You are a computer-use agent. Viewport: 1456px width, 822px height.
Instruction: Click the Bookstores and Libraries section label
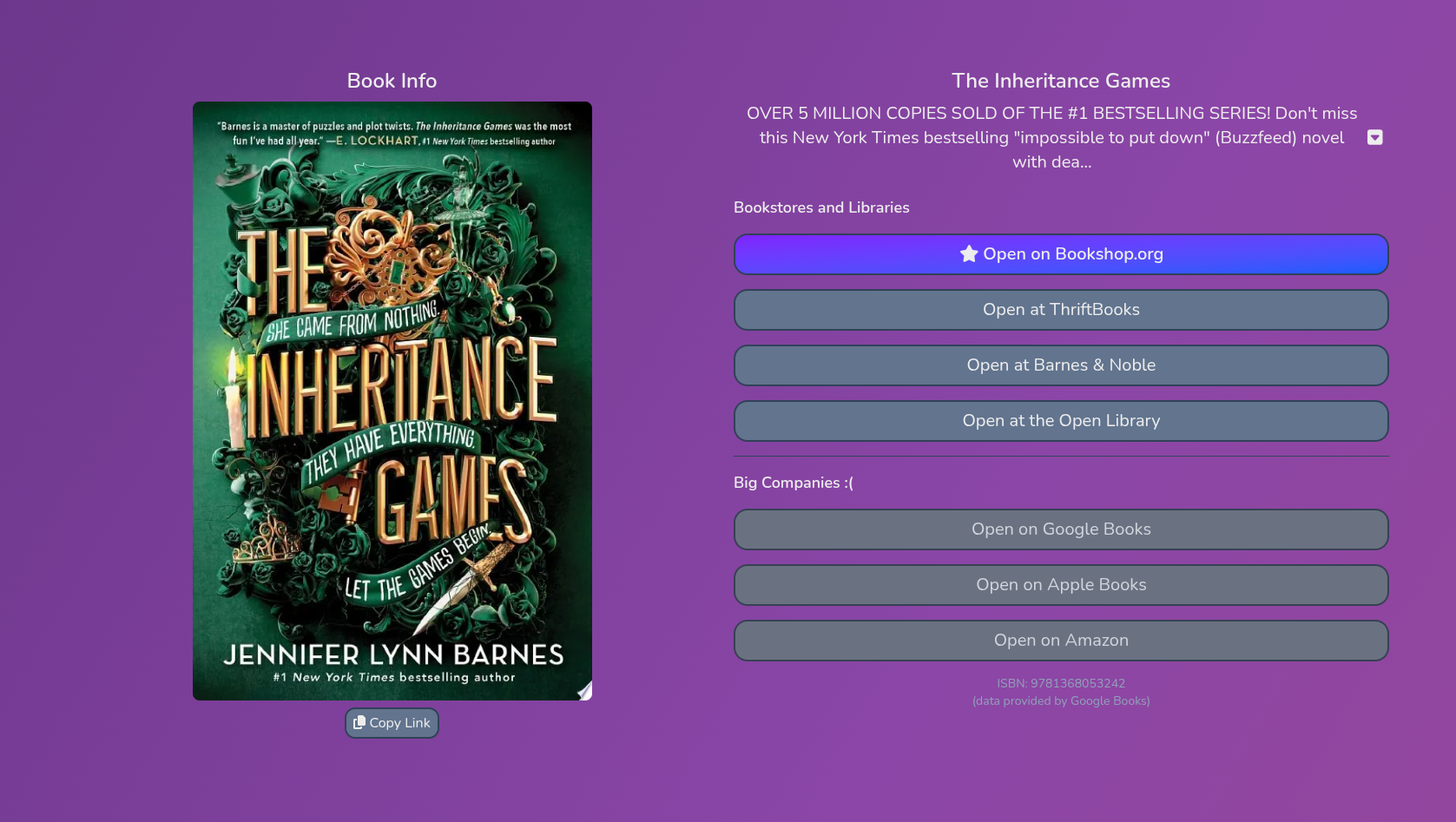pyautogui.click(x=821, y=207)
